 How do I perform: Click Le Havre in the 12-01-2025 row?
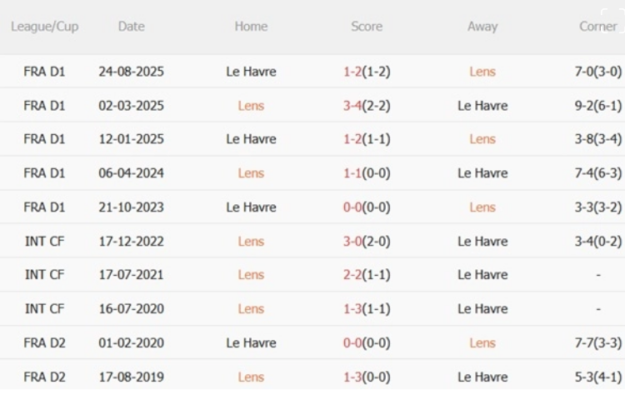pos(251,139)
